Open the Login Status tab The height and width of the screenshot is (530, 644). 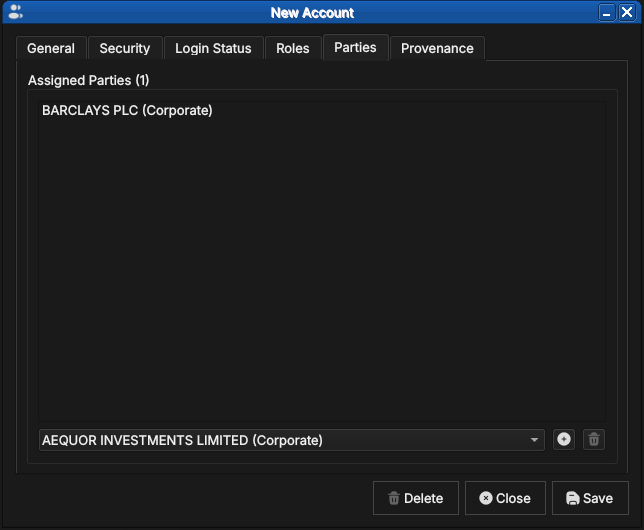pos(213,48)
